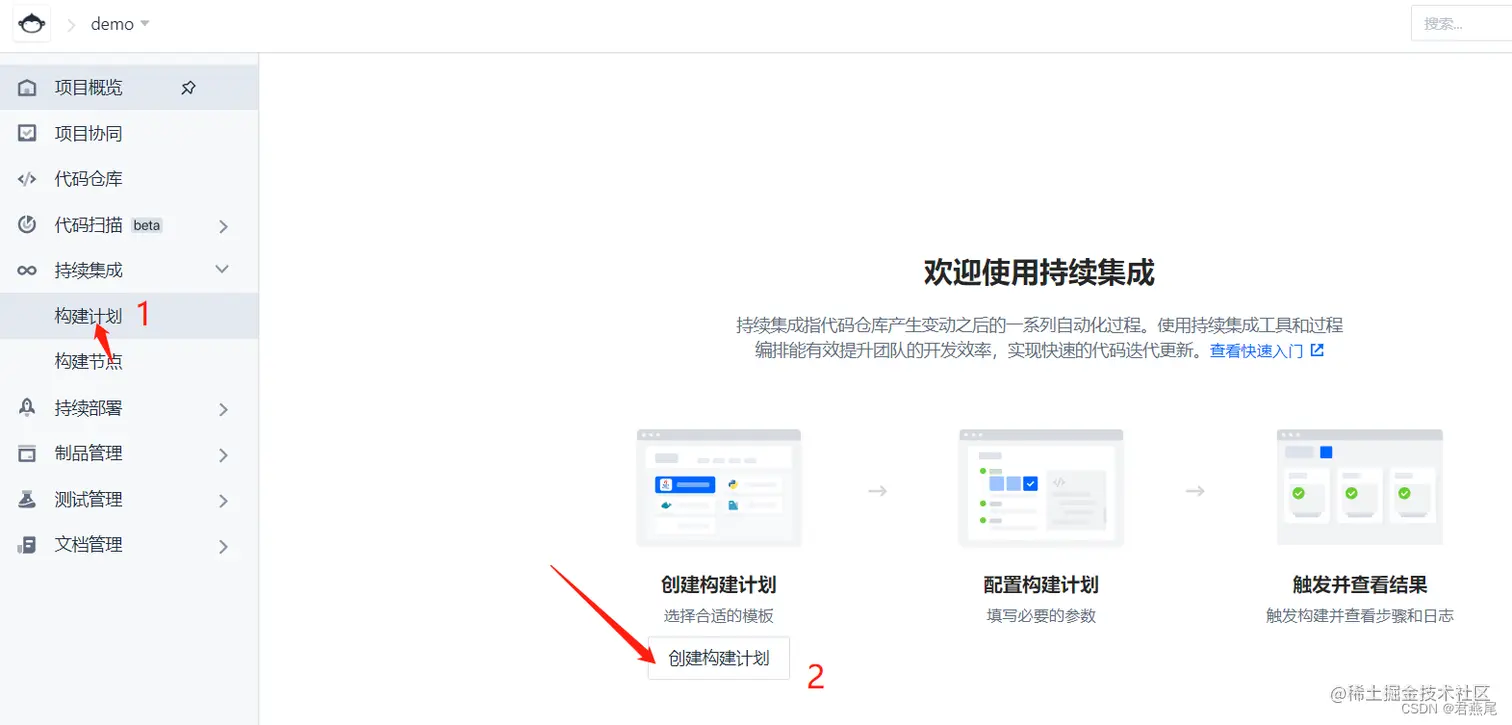Unpin 项目概览 using the pin toggle
Screen dimensions: 1512x725
[188, 87]
